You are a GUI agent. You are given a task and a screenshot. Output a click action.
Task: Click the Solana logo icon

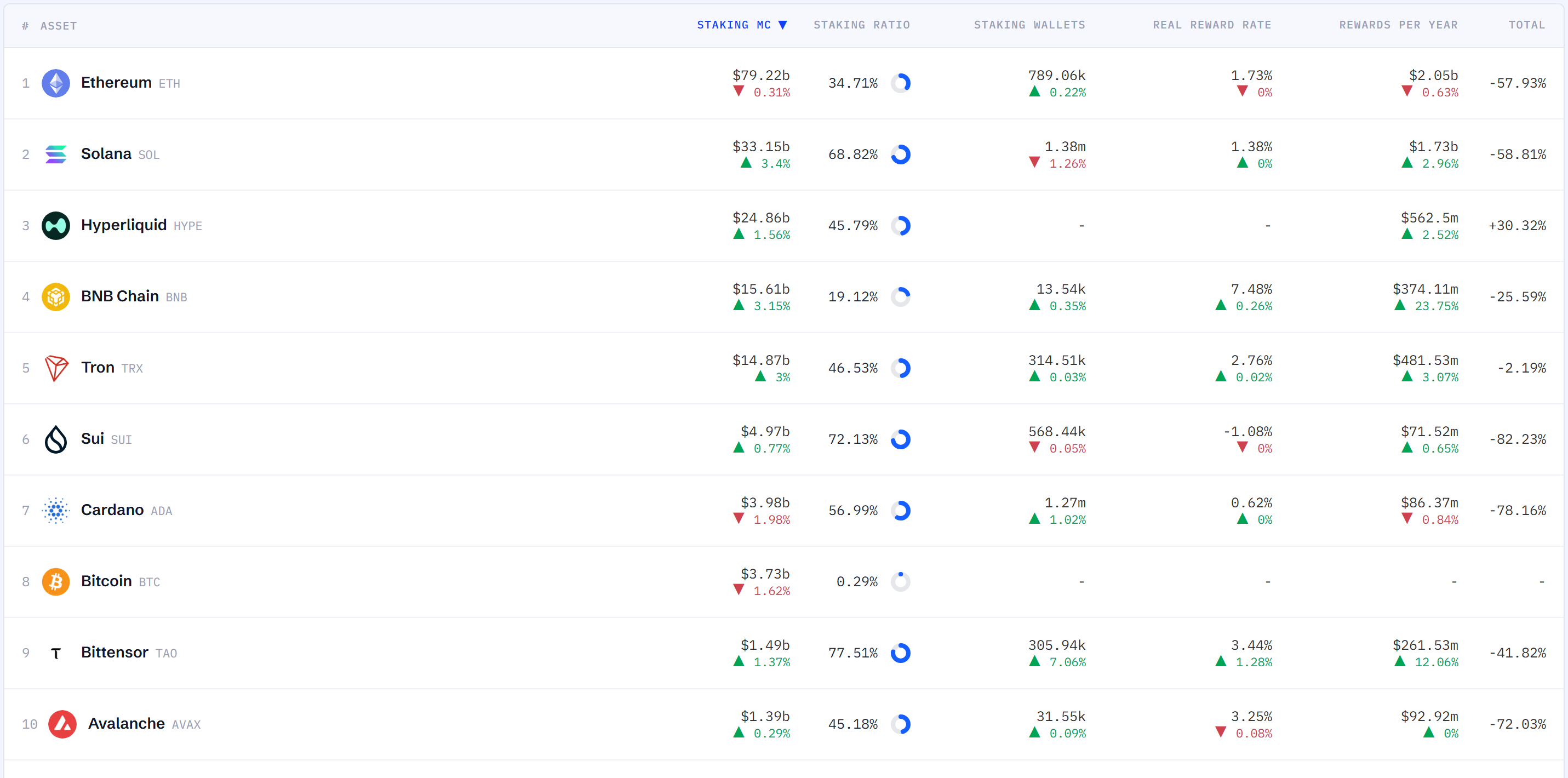(55, 154)
